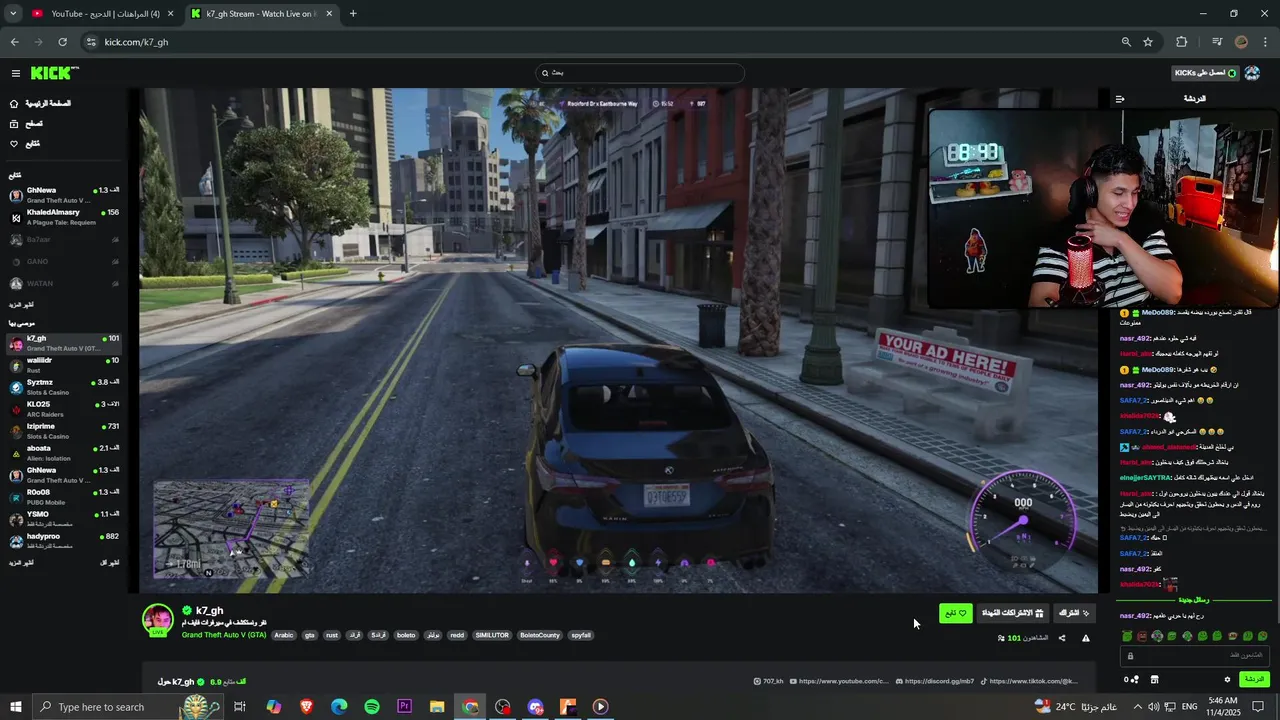
Task: Reload the page
Action: [62, 42]
